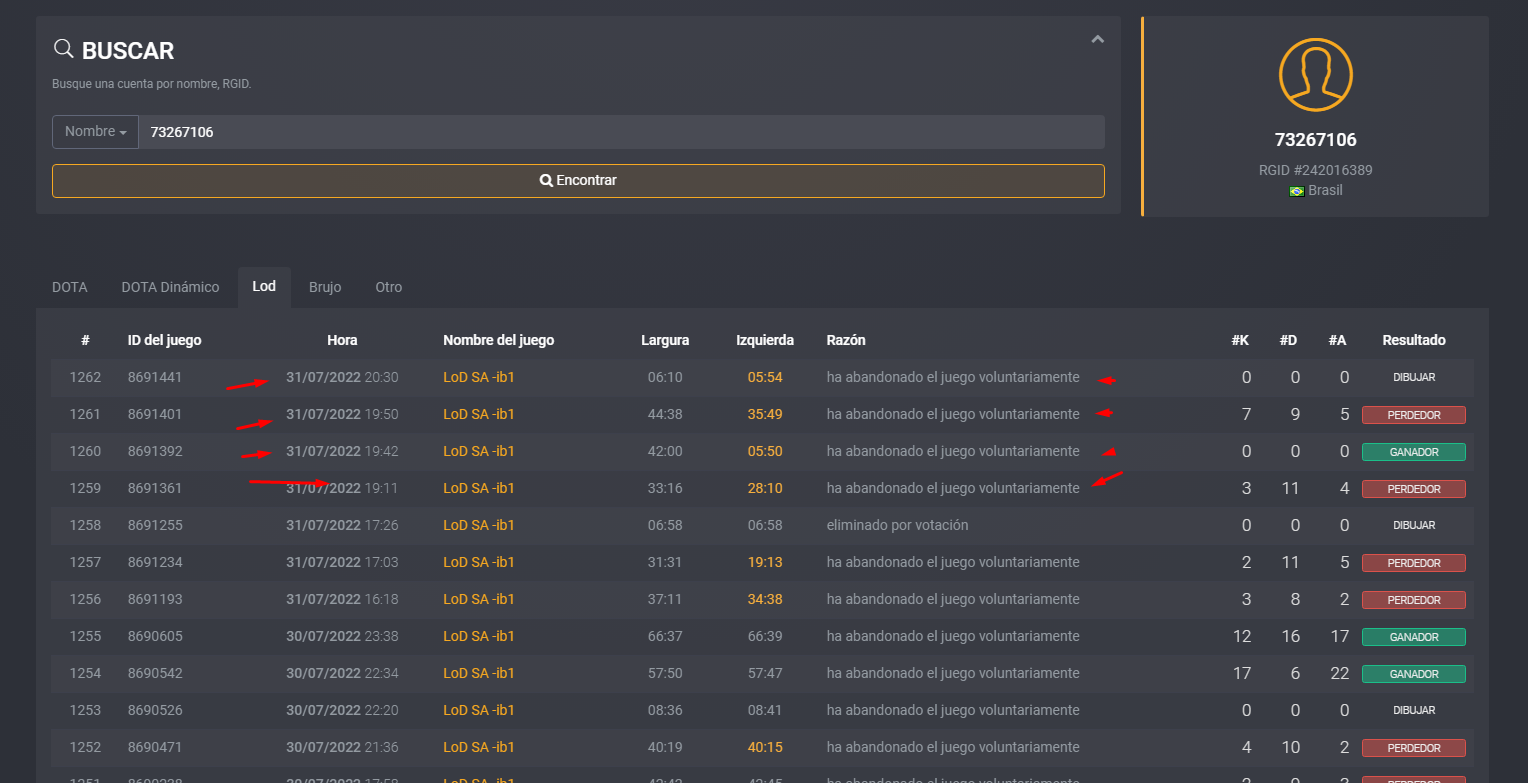This screenshot has width=1528, height=783.
Task: Click the ID del juego column header
Action: pyautogui.click(x=165, y=340)
